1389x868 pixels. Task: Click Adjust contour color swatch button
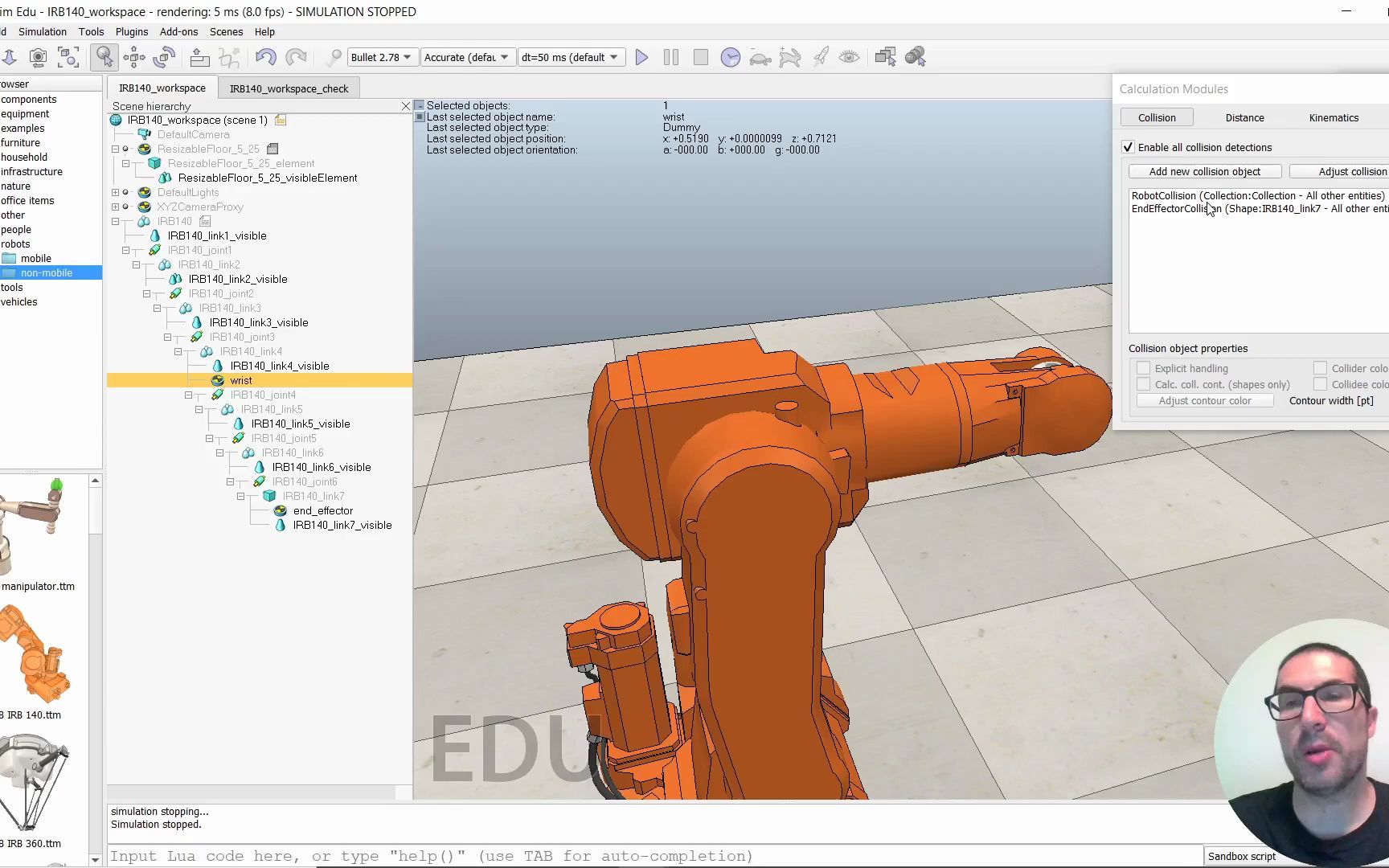(1205, 400)
